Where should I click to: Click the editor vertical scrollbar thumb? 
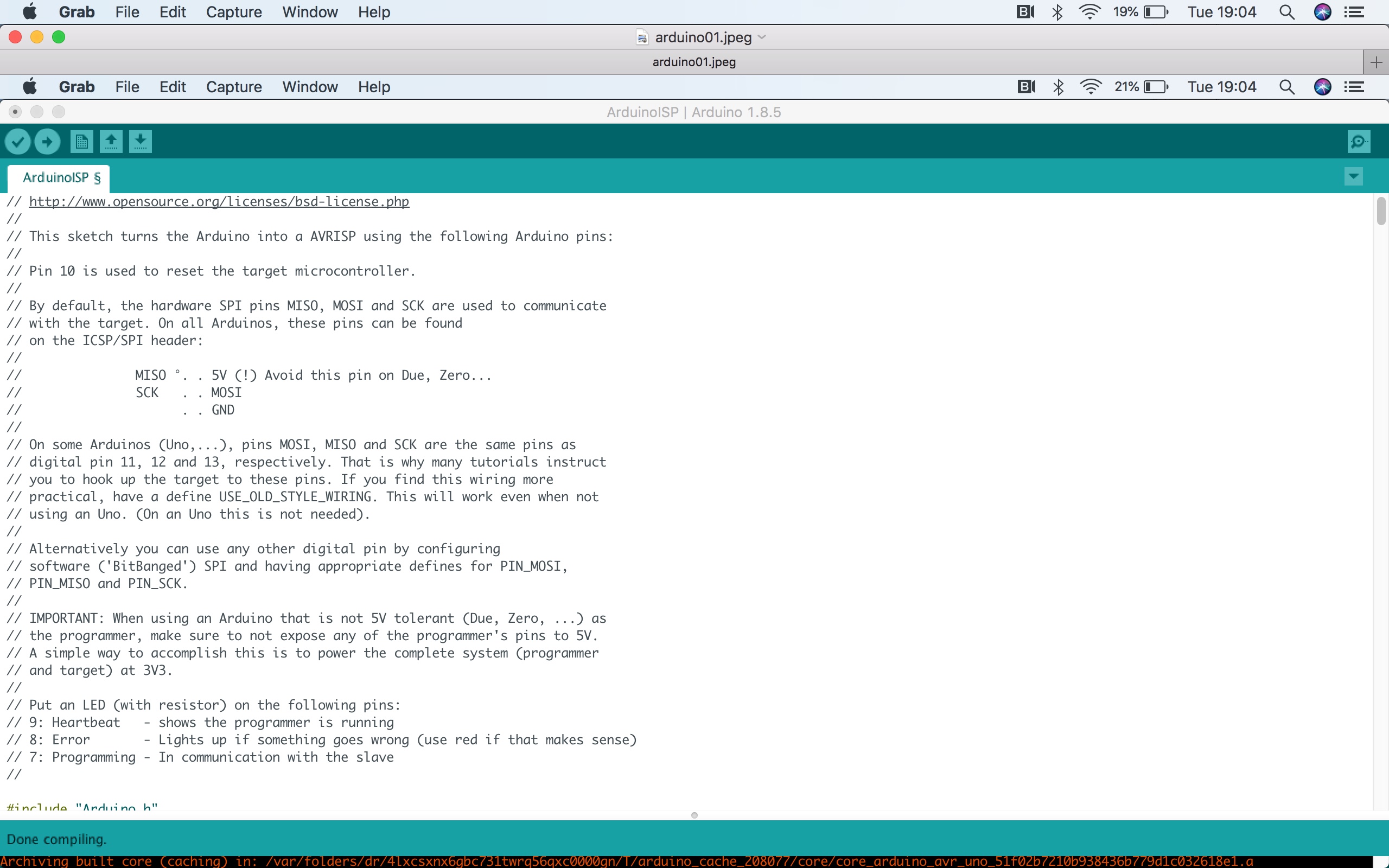1381,210
